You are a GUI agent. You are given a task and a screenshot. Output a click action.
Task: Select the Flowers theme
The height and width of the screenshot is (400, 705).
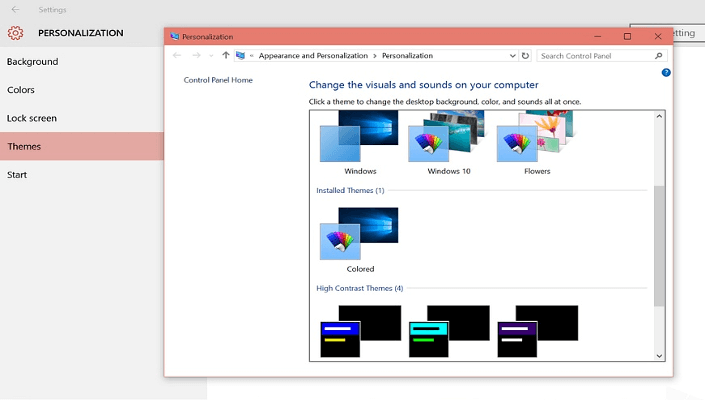tap(537, 143)
